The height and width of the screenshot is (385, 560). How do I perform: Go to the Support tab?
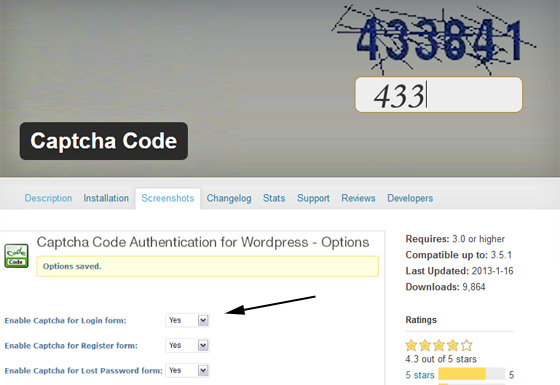tap(313, 198)
